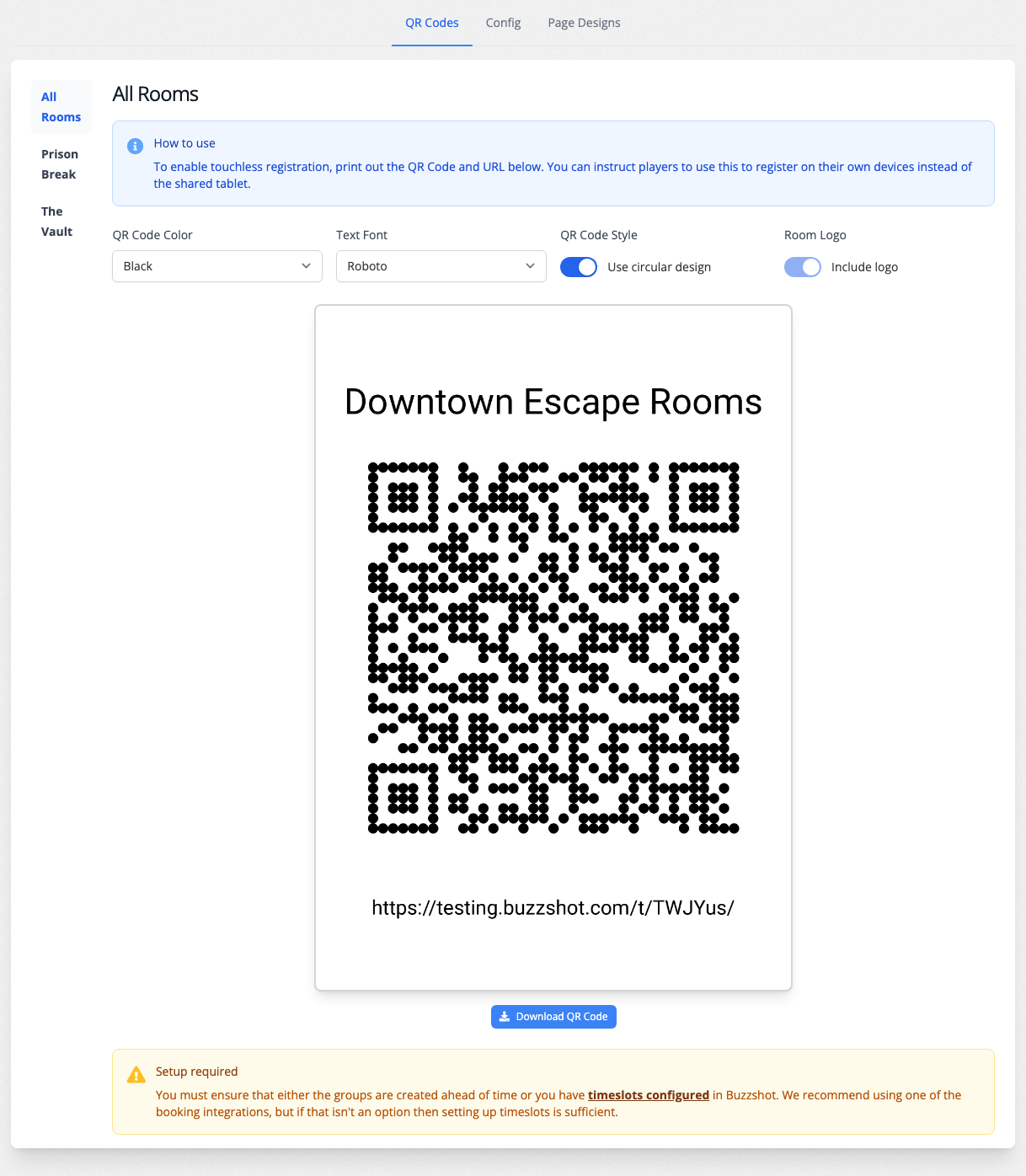This screenshot has height=1176, width=1026.
Task: Click the How to use heading
Action: coord(184,143)
